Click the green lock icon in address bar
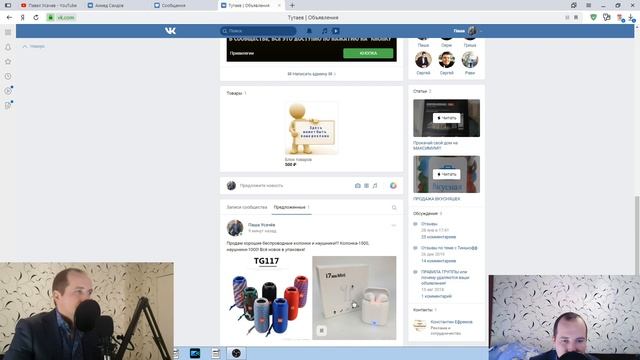 point(51,18)
